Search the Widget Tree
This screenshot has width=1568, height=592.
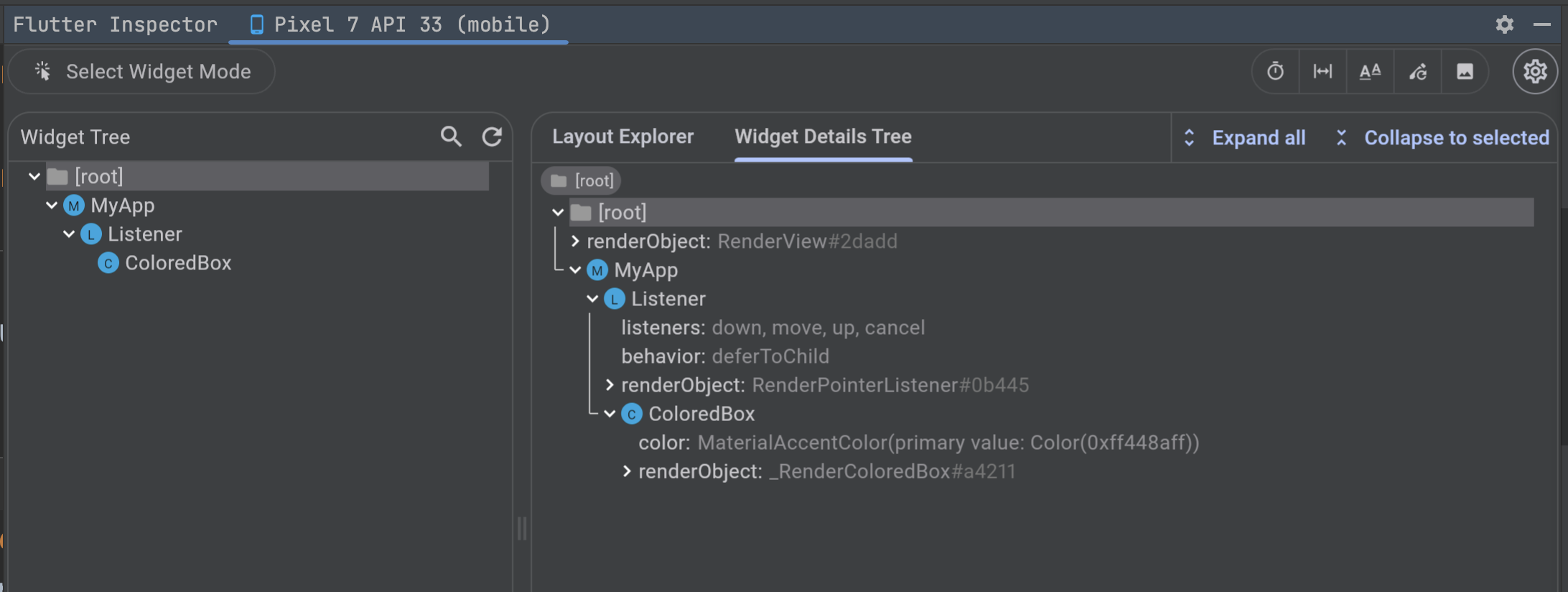(x=451, y=137)
